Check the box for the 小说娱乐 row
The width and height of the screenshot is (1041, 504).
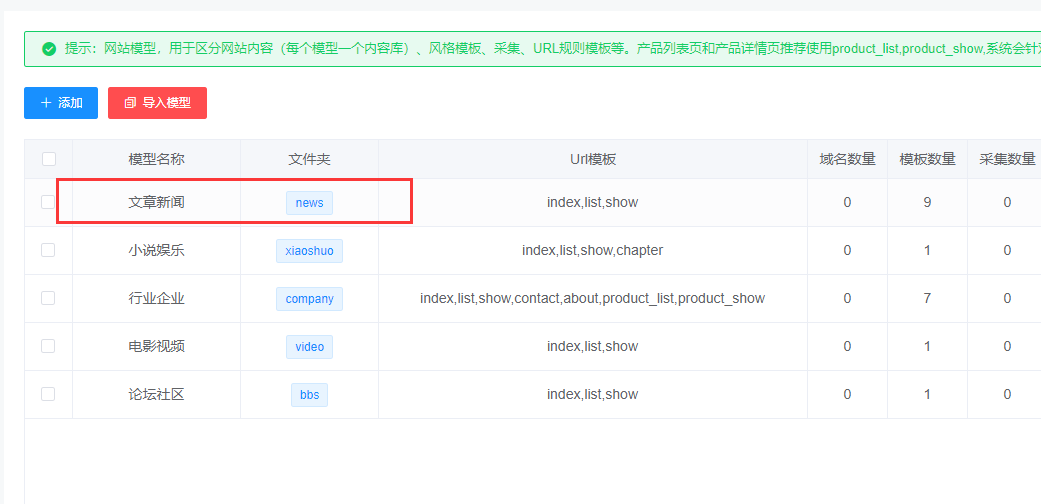pyautogui.click(x=48, y=250)
